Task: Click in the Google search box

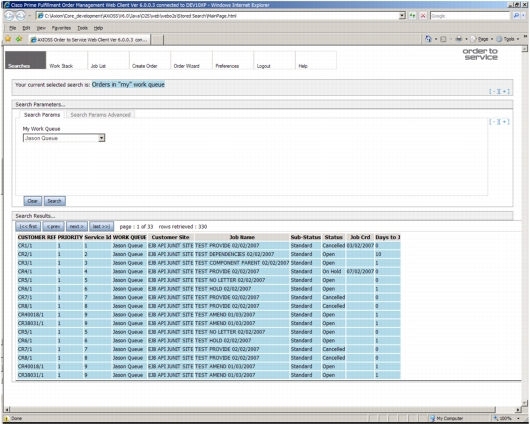Action: click(469, 16)
